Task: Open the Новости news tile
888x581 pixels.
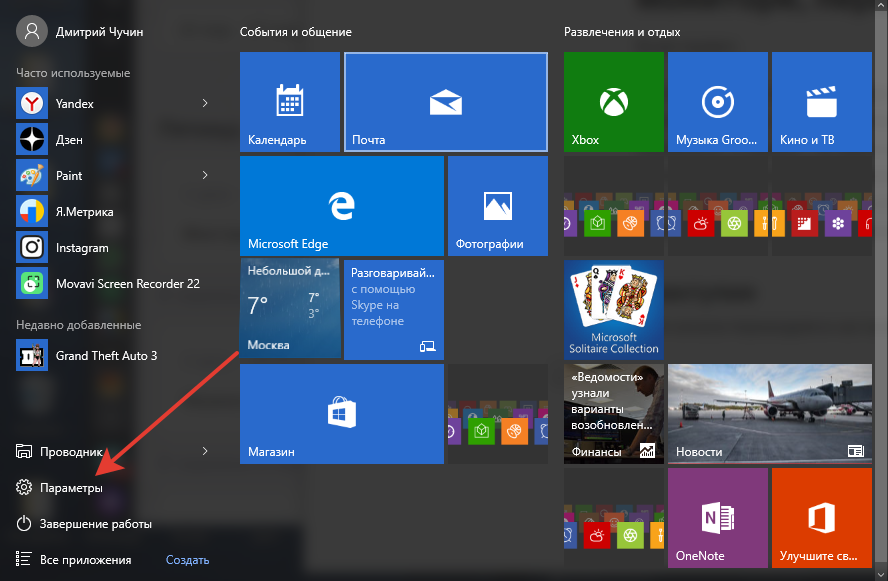Action: 770,414
